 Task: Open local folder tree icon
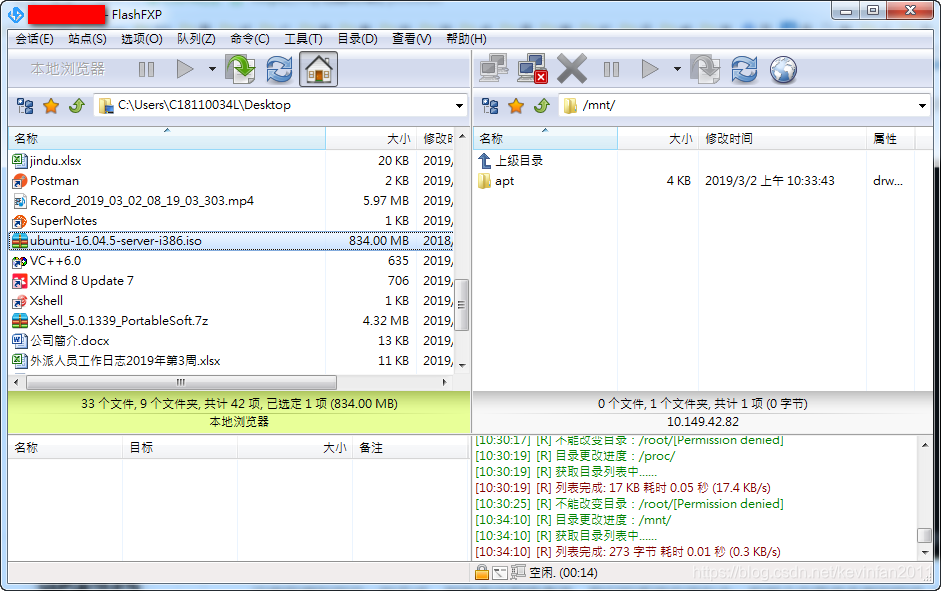(25, 106)
